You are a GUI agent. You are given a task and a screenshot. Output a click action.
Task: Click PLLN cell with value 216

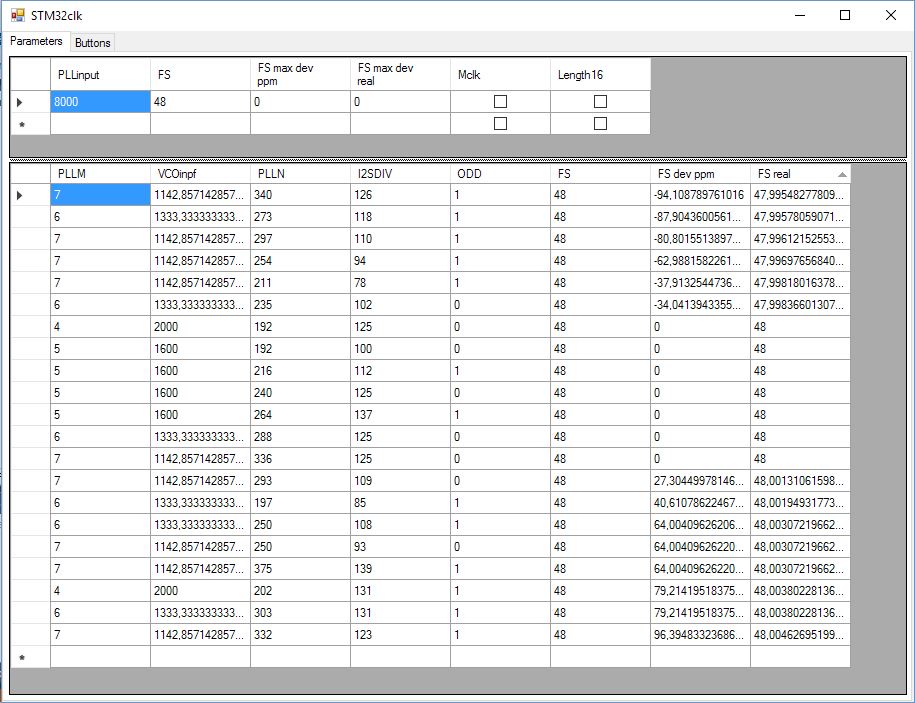tap(300, 371)
